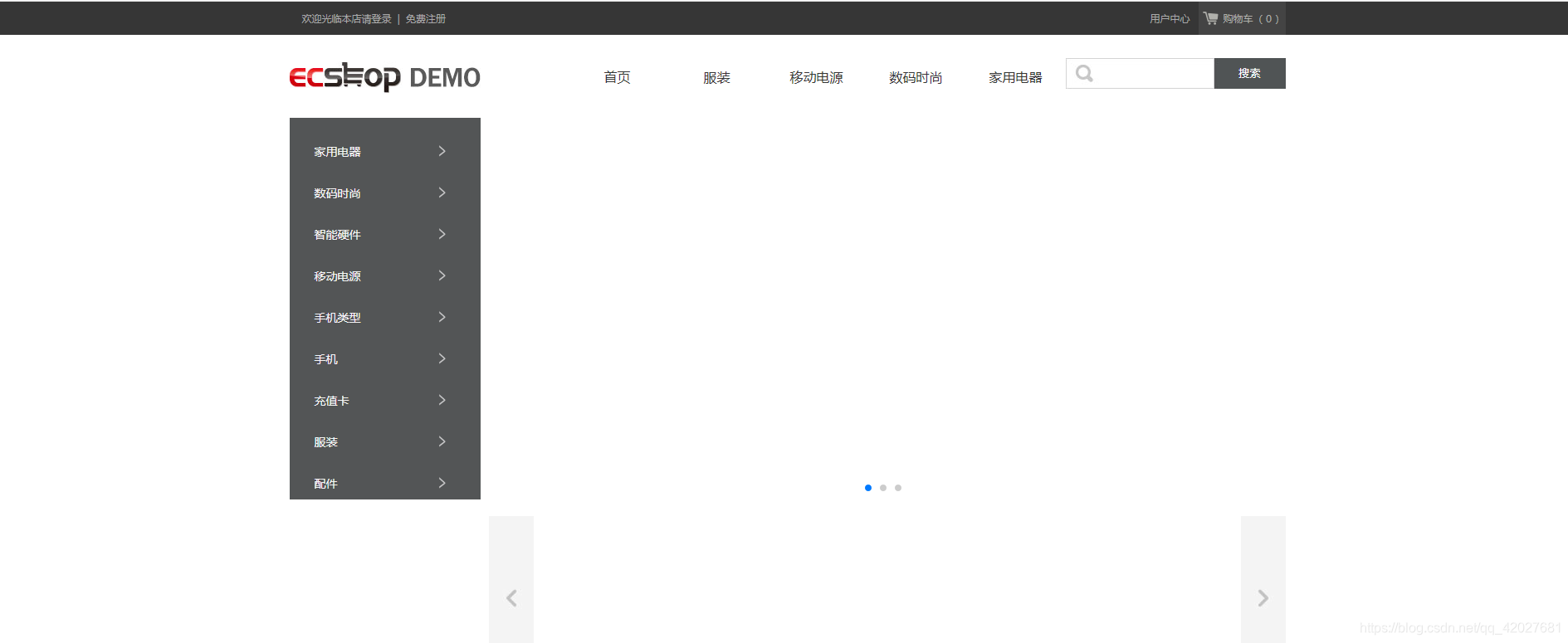Select 充值卡 in the sidebar list
This screenshot has width=1568, height=643.
331,401
